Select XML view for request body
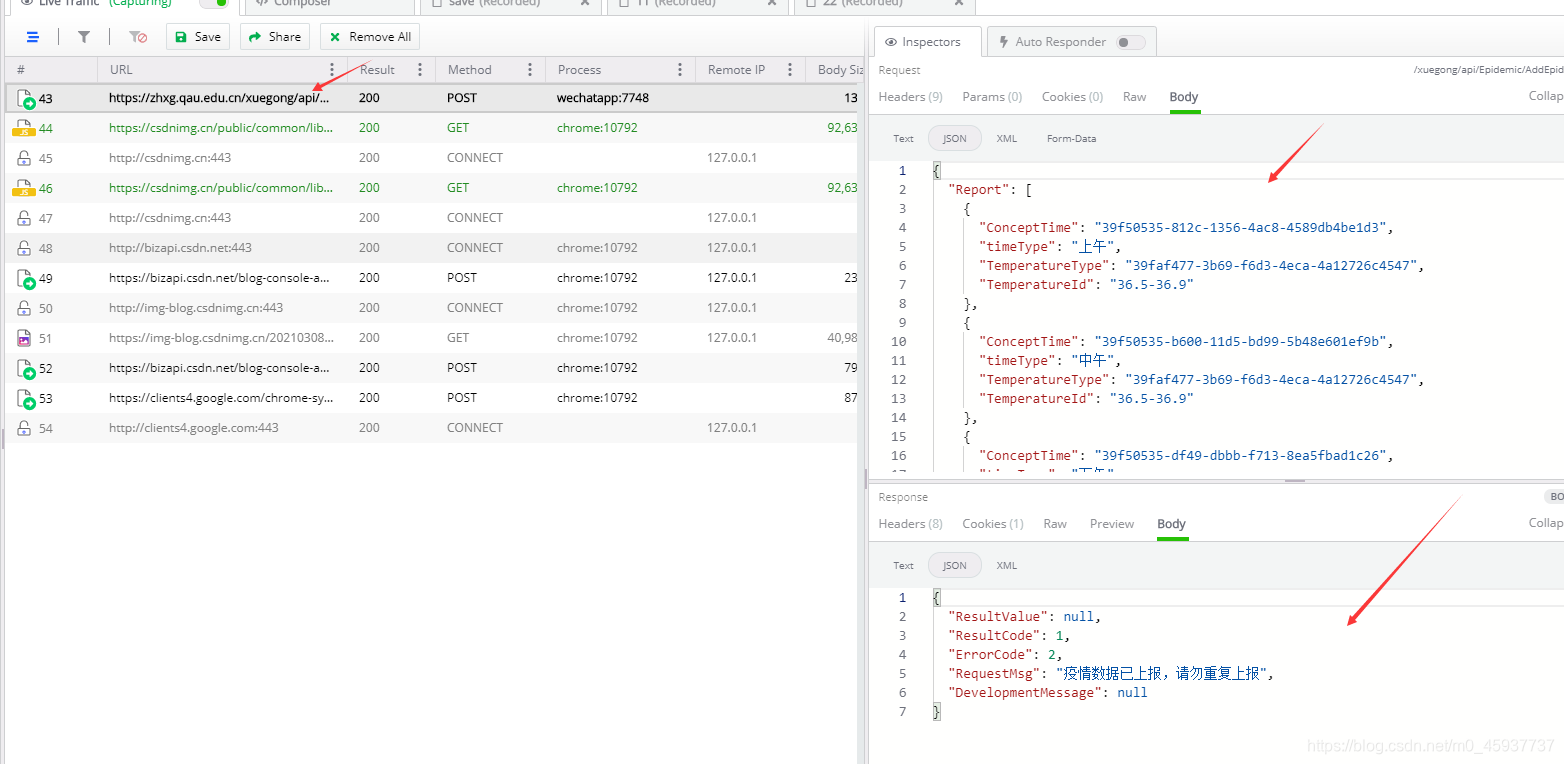Image resolution: width=1564 pixels, height=764 pixels. pyautogui.click(x=1007, y=139)
